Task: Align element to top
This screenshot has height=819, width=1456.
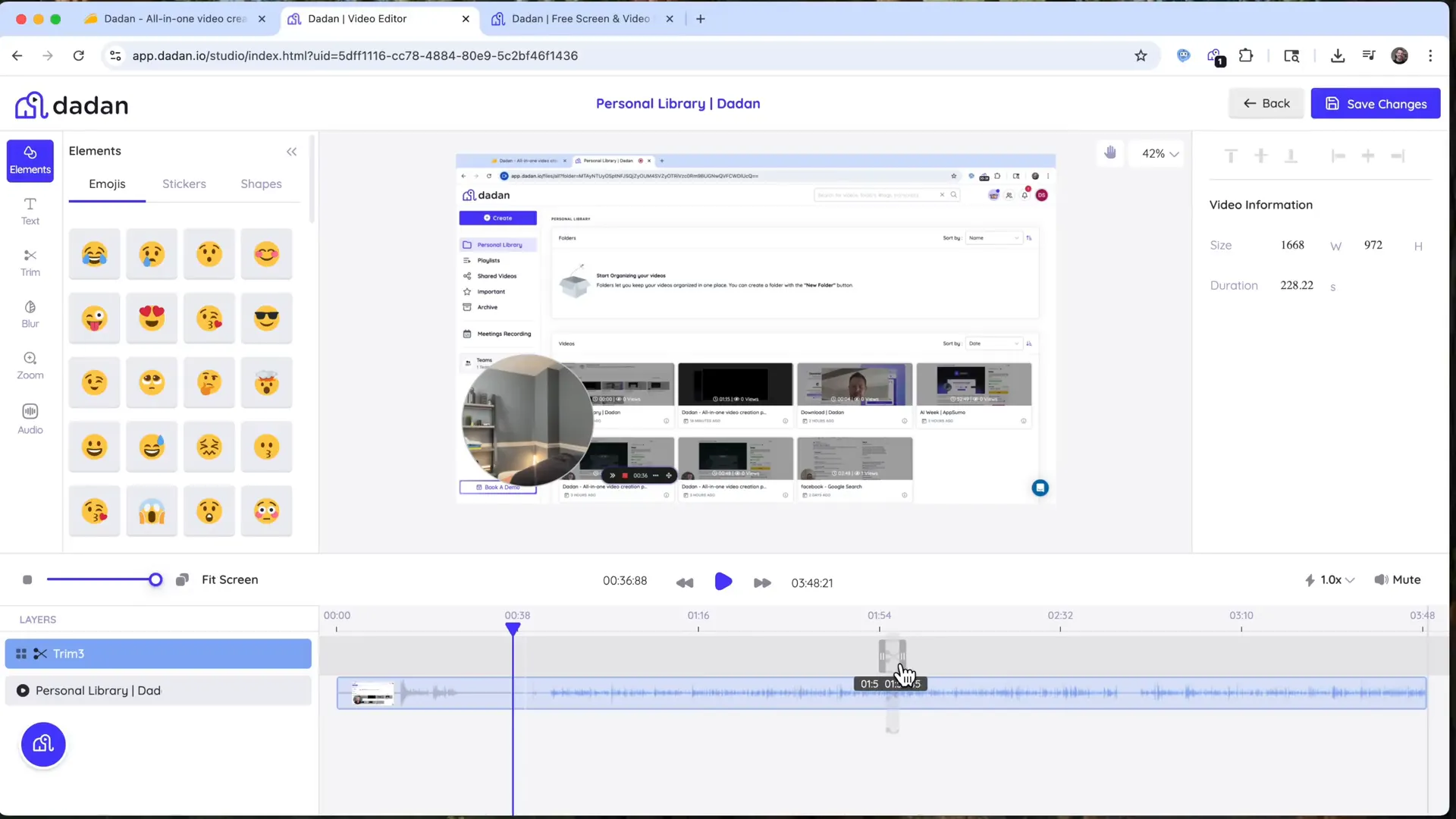Action: 1231,156
